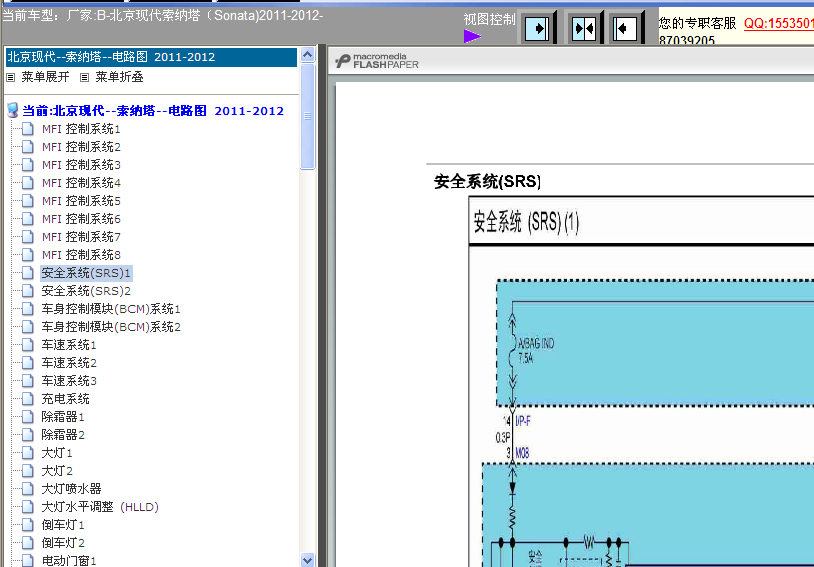Click the I/P-F connector label in diagram
This screenshot has height=567, width=814.
pyautogui.click(x=523, y=421)
